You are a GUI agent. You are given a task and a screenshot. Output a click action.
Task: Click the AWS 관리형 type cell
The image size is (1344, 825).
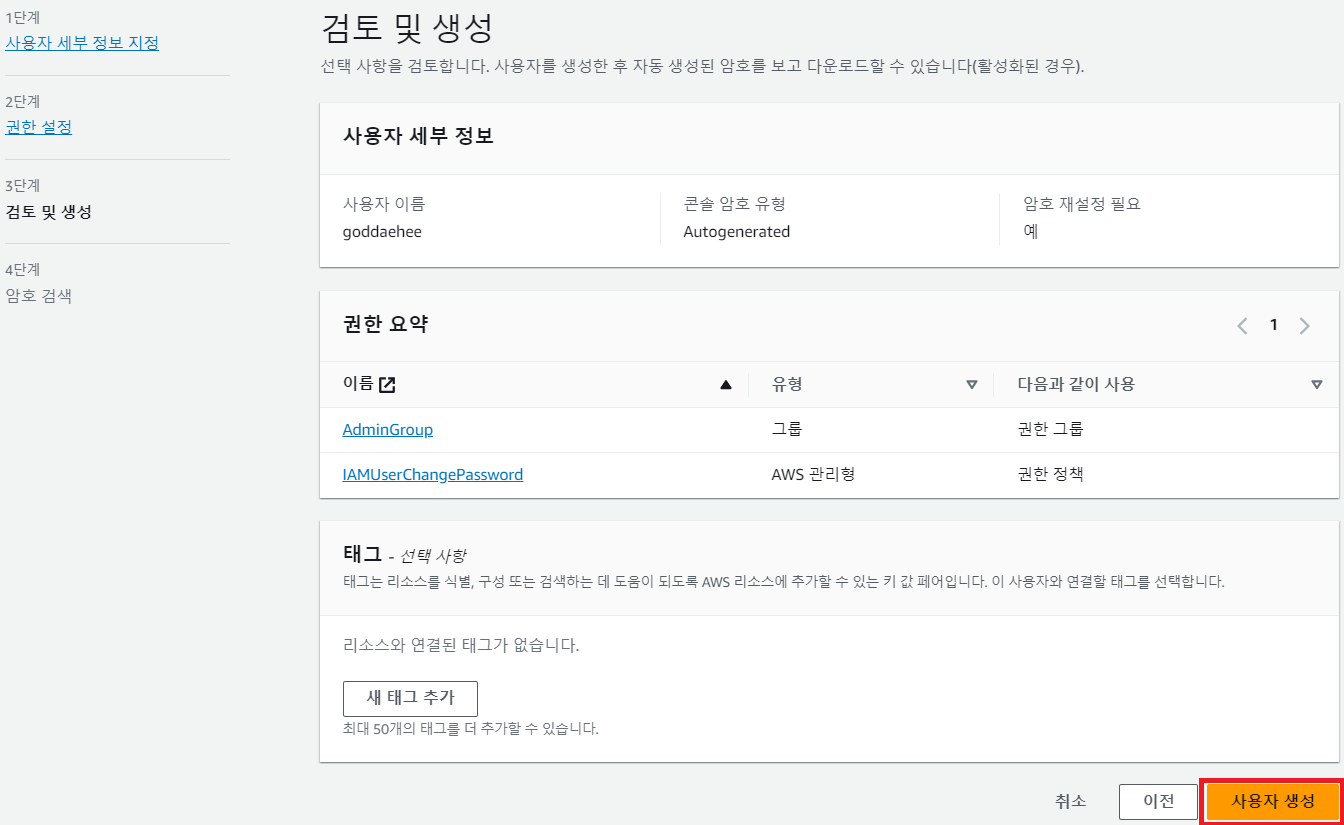coord(813,474)
